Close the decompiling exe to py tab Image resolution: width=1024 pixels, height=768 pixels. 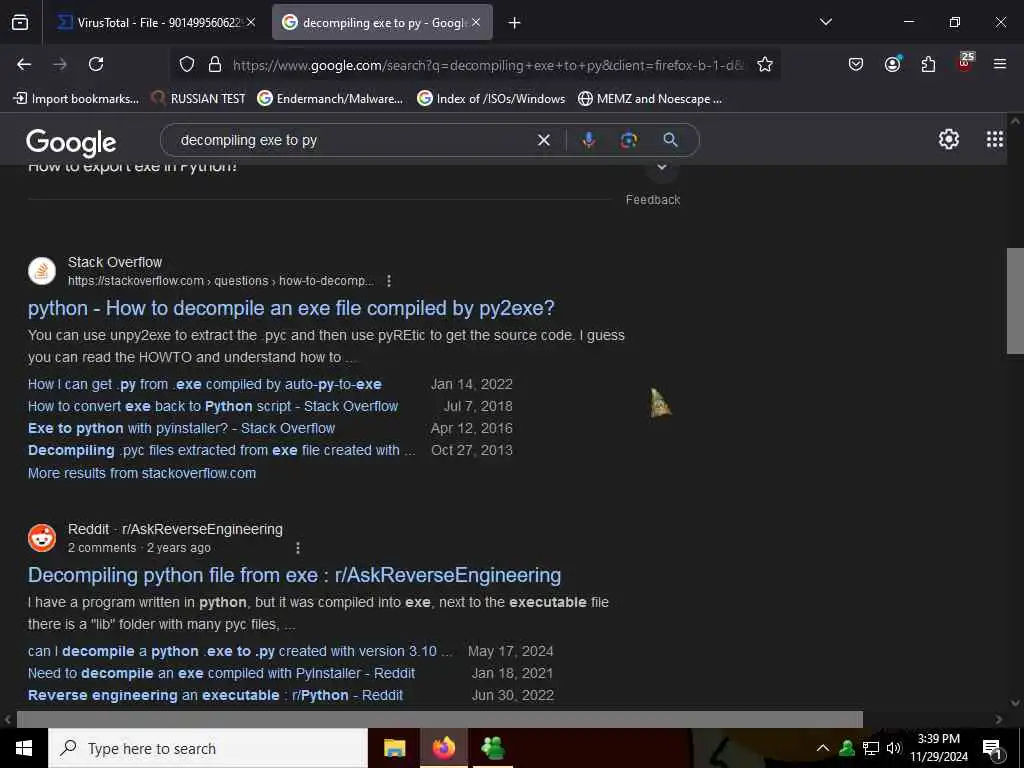476,22
